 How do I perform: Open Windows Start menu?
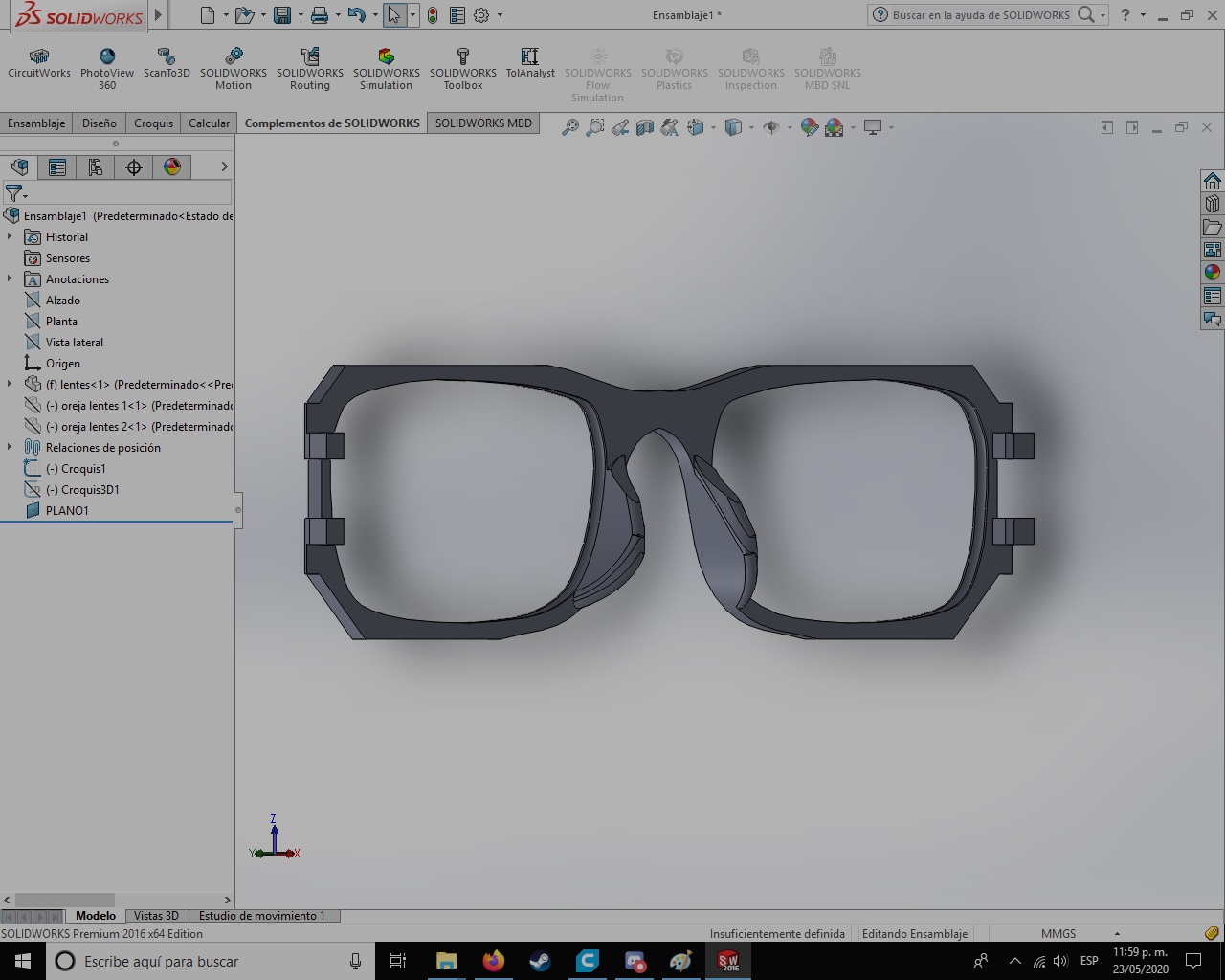(23, 961)
